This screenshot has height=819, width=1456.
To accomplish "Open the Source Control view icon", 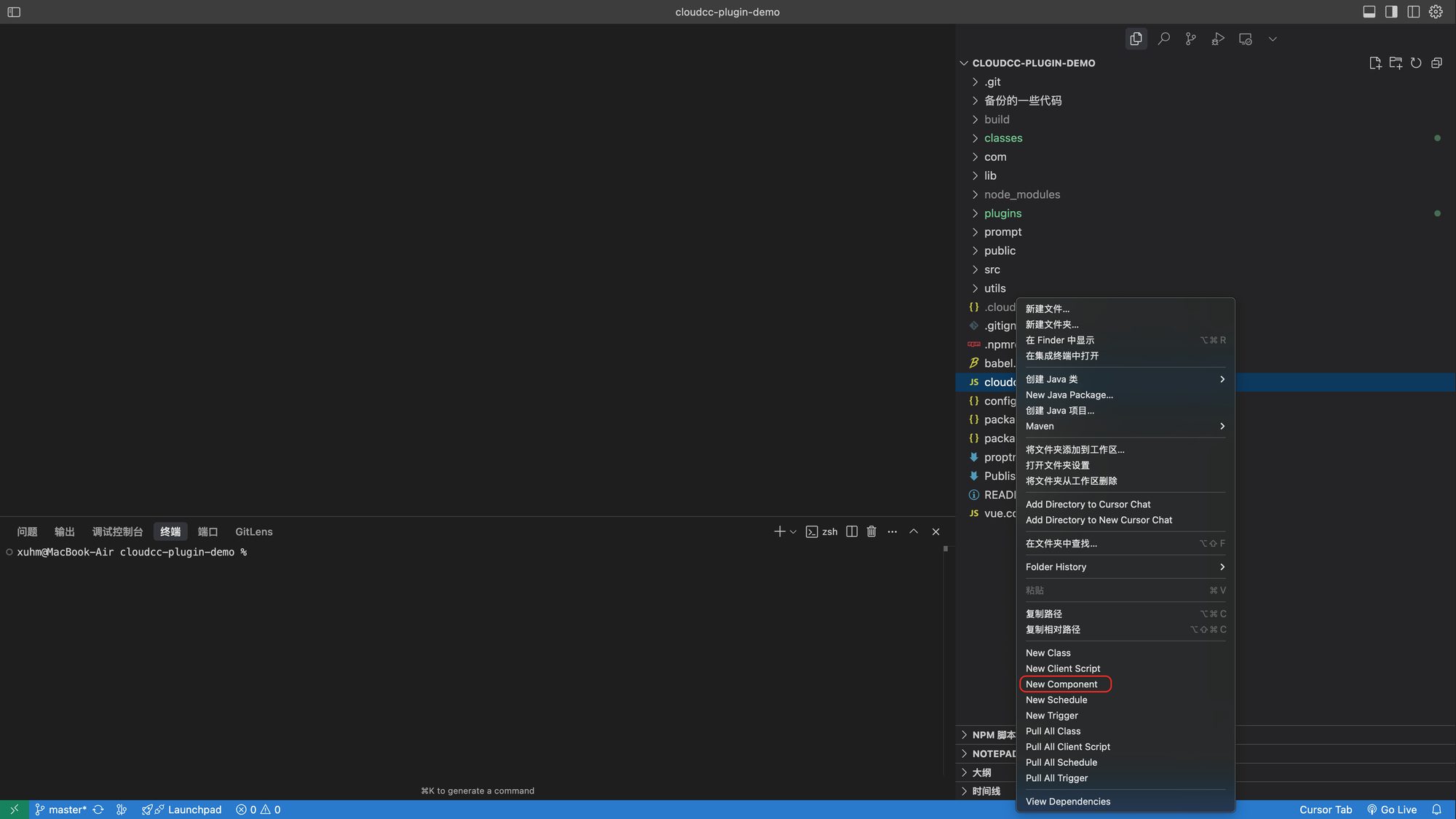I will [1190, 39].
